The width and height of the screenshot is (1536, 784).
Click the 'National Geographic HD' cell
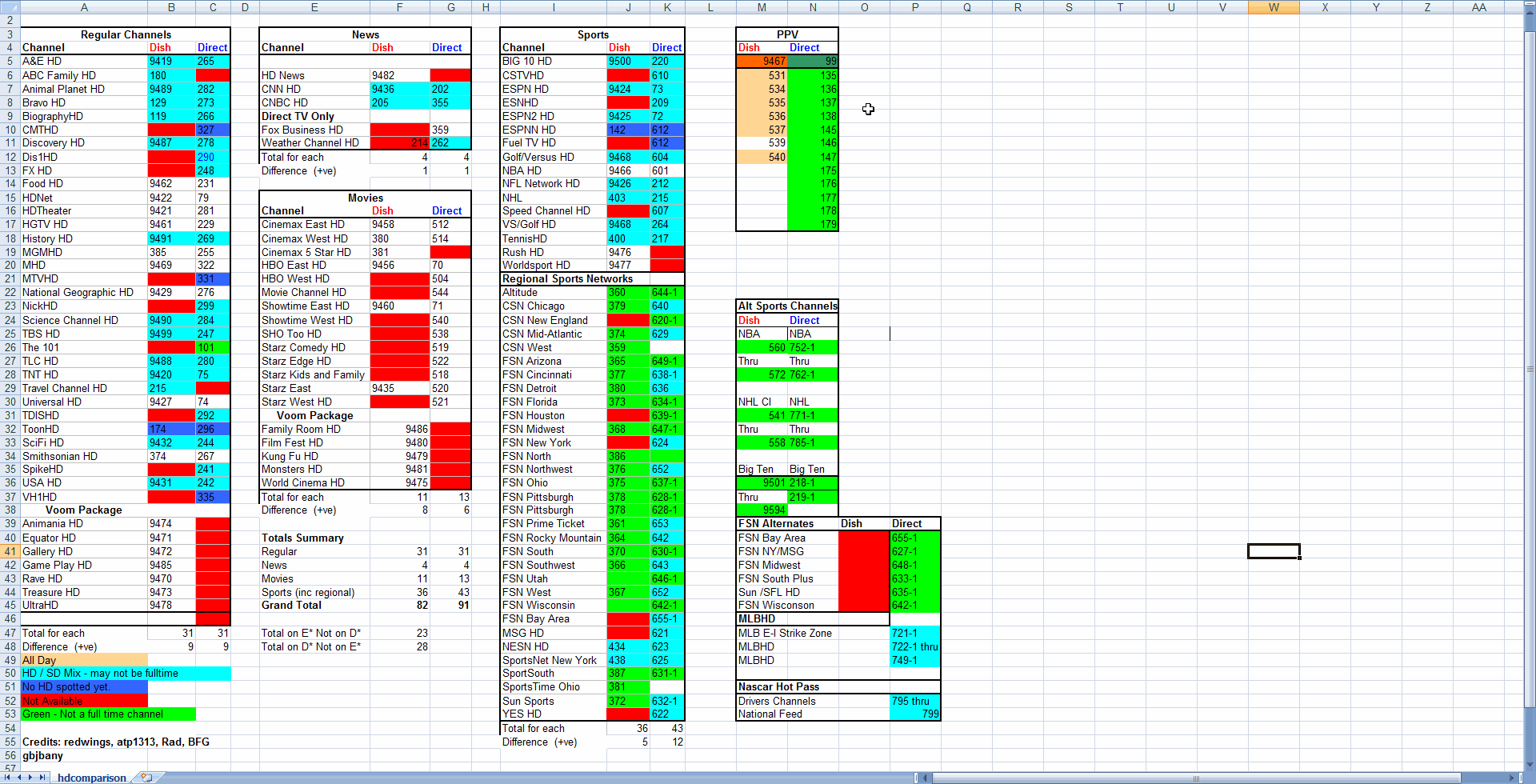(83, 292)
